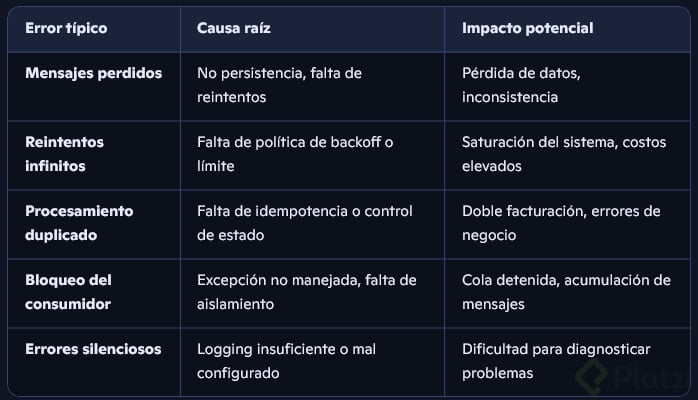Click the "Saturación del sistema, costos elevados" cell
The width and height of the screenshot is (698, 400).
(x=562, y=154)
